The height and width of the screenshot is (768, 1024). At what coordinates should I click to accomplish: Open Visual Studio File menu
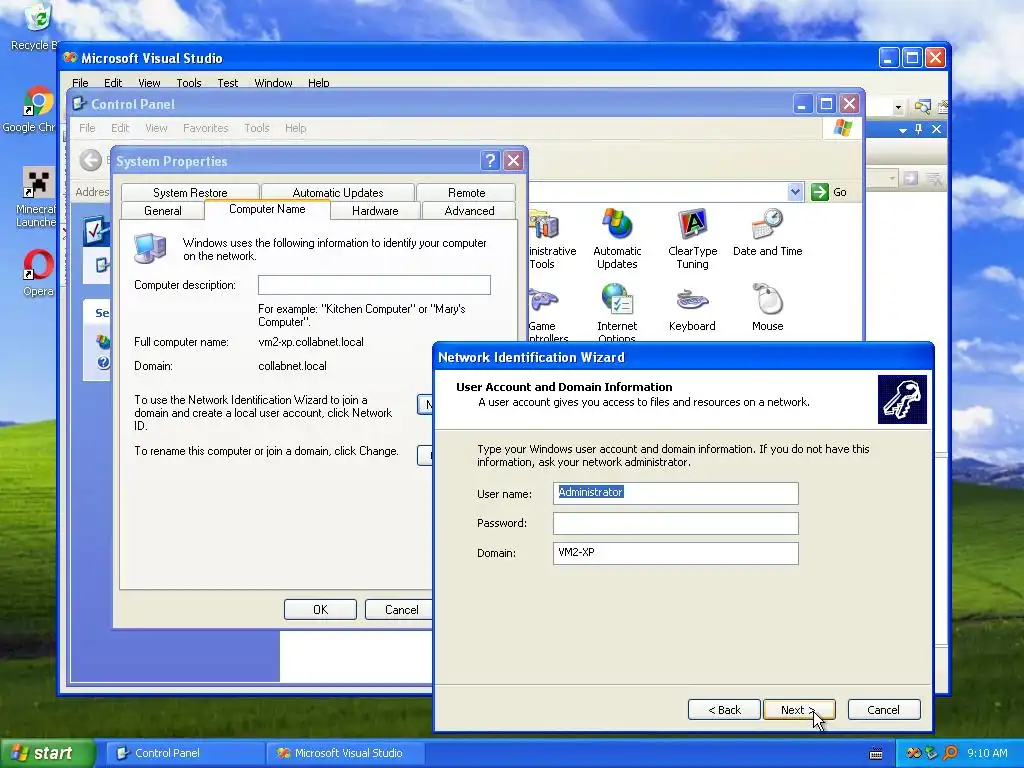80,83
